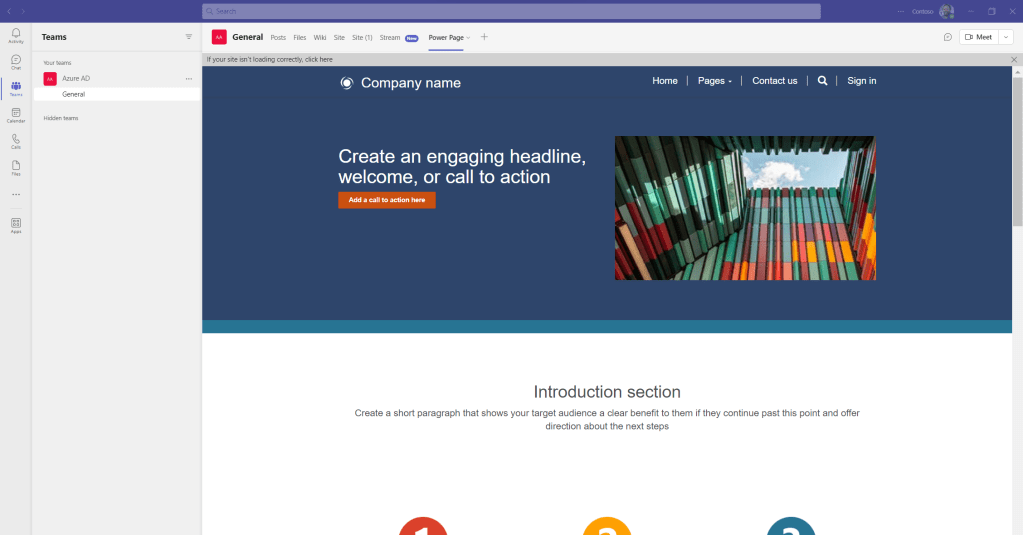Go to the Calendar app icon
This screenshot has width=1023, height=535.
[x=15, y=115]
